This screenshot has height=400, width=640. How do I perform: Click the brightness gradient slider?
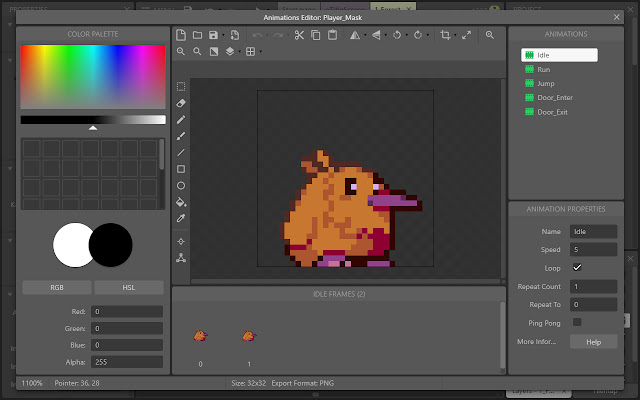tap(93, 120)
